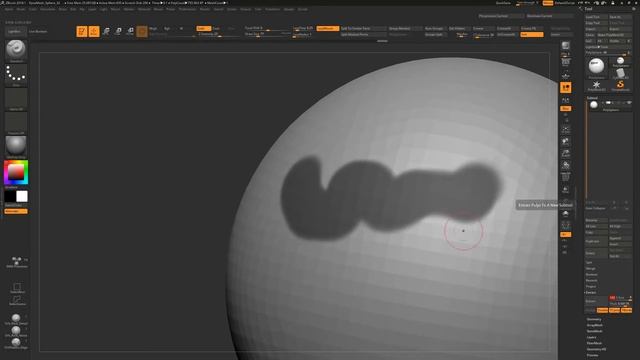Toggle the orange Menus button

point(548,3)
